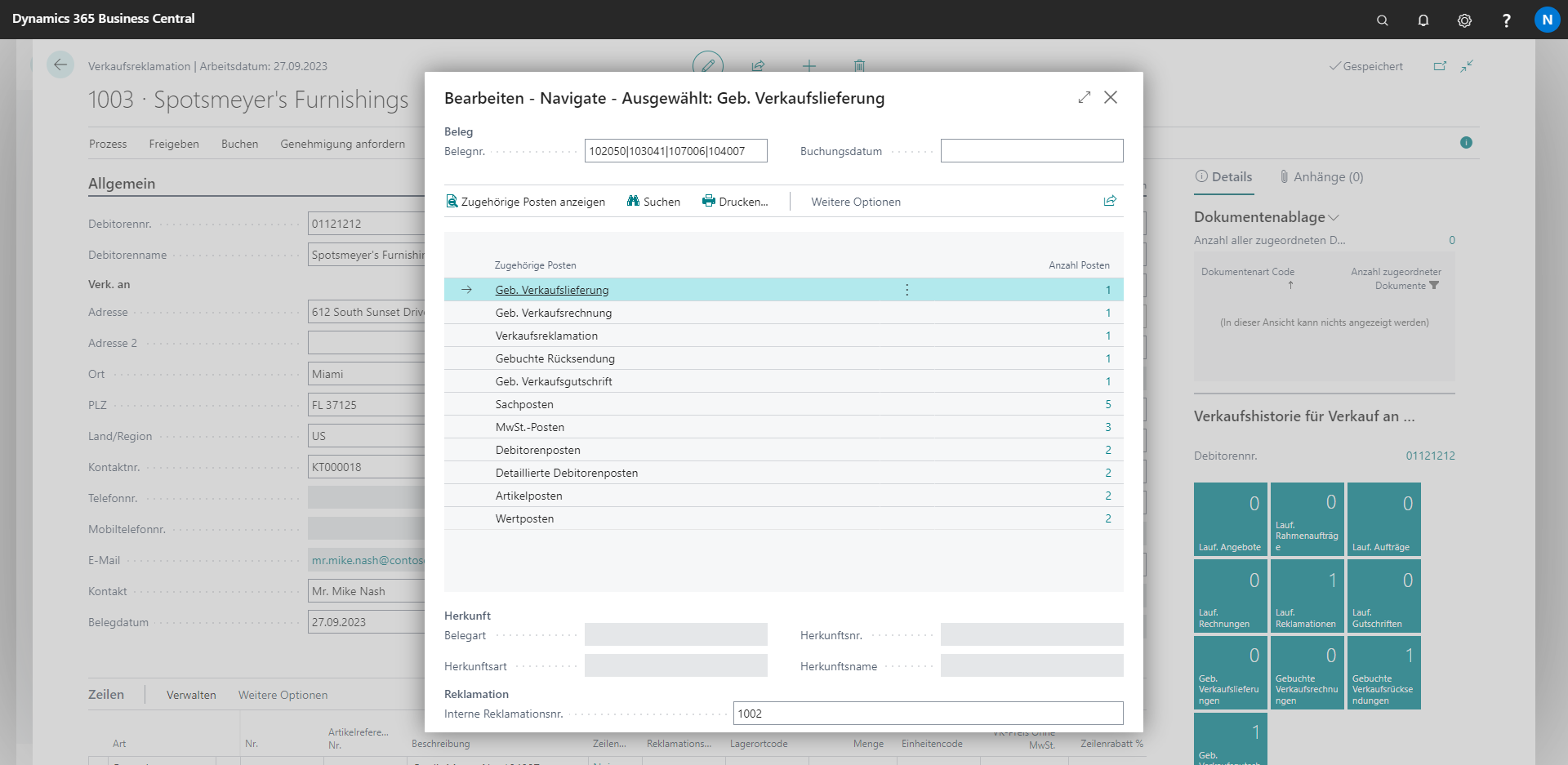Screen dimensions: 1568x765
Task: Click Interne Reklamationsnr. field
Action: [x=928, y=714]
